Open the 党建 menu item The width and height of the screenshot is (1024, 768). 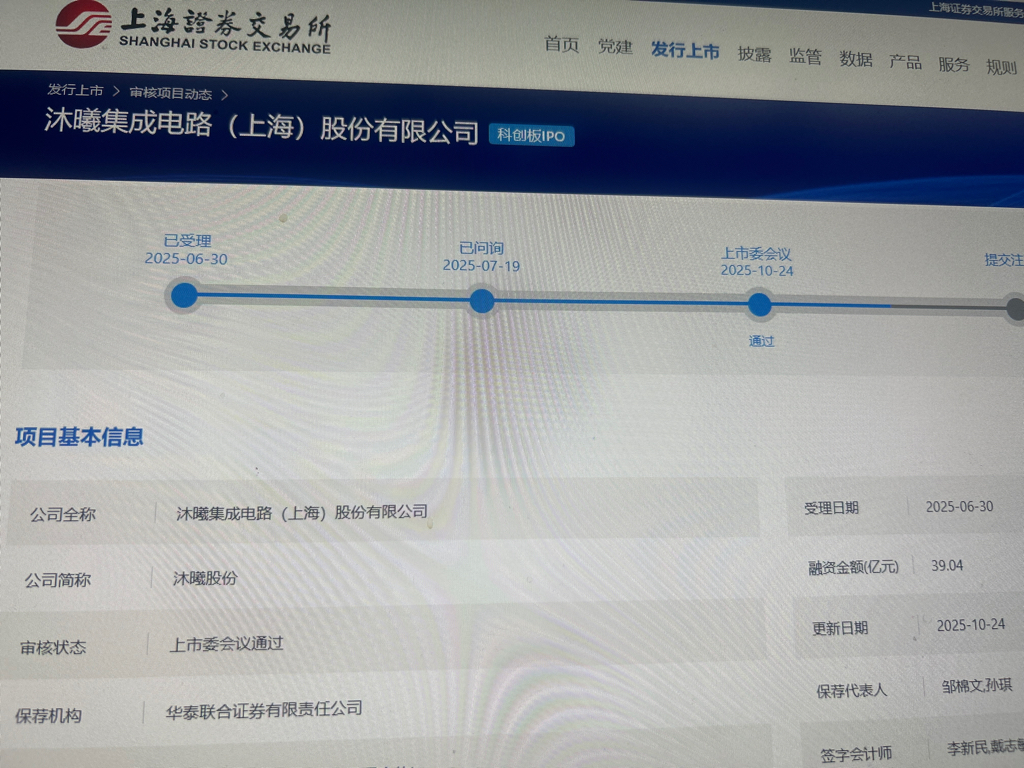click(x=615, y=47)
